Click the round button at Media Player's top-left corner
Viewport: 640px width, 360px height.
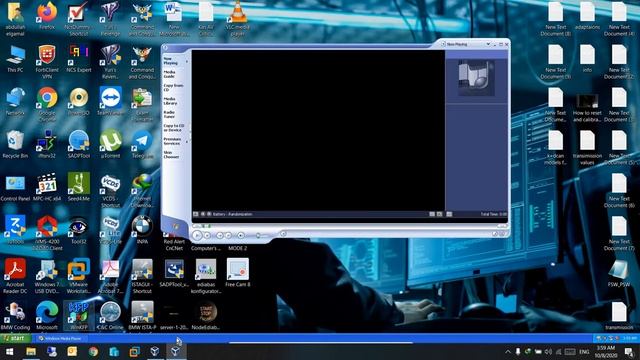165,48
